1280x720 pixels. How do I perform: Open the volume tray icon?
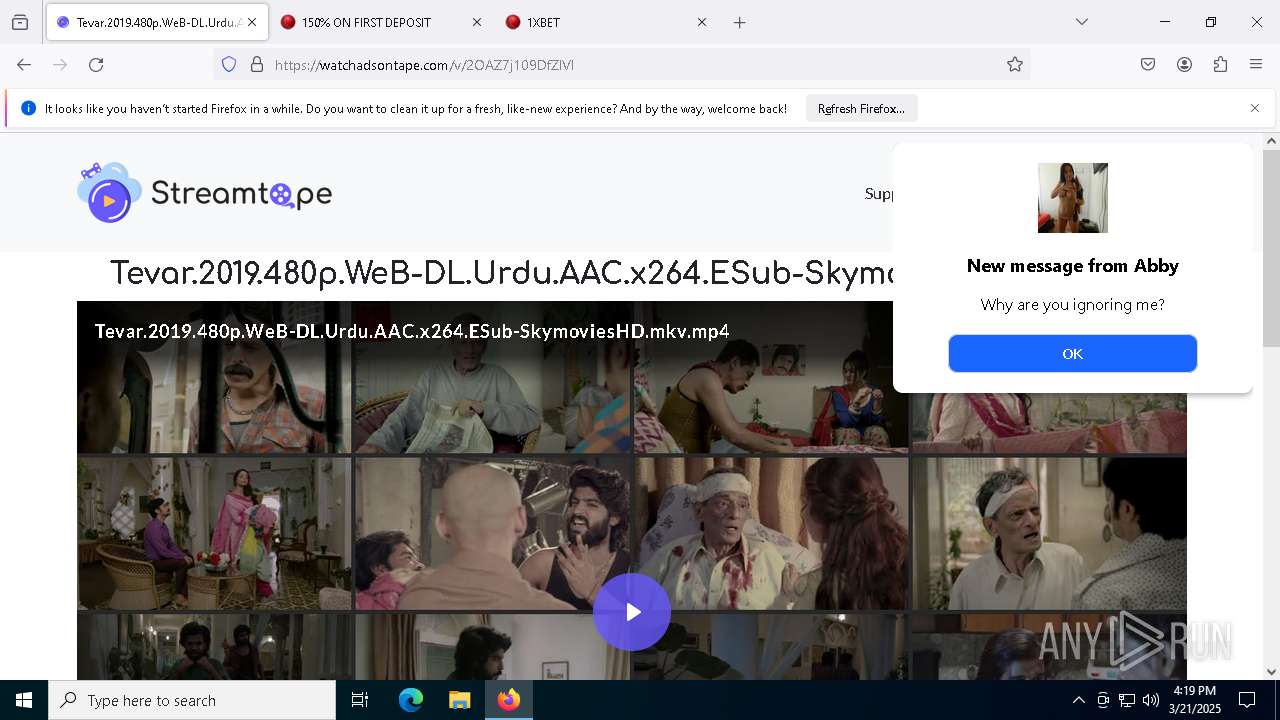tap(1151, 700)
